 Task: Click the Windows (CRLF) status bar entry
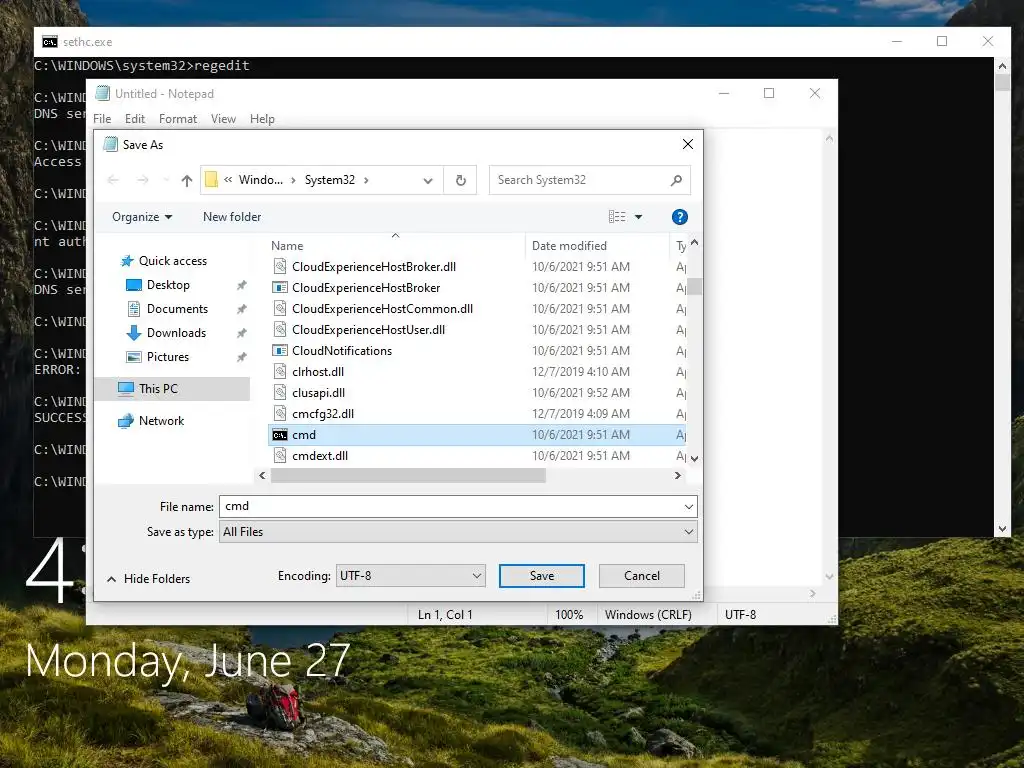tap(648, 615)
